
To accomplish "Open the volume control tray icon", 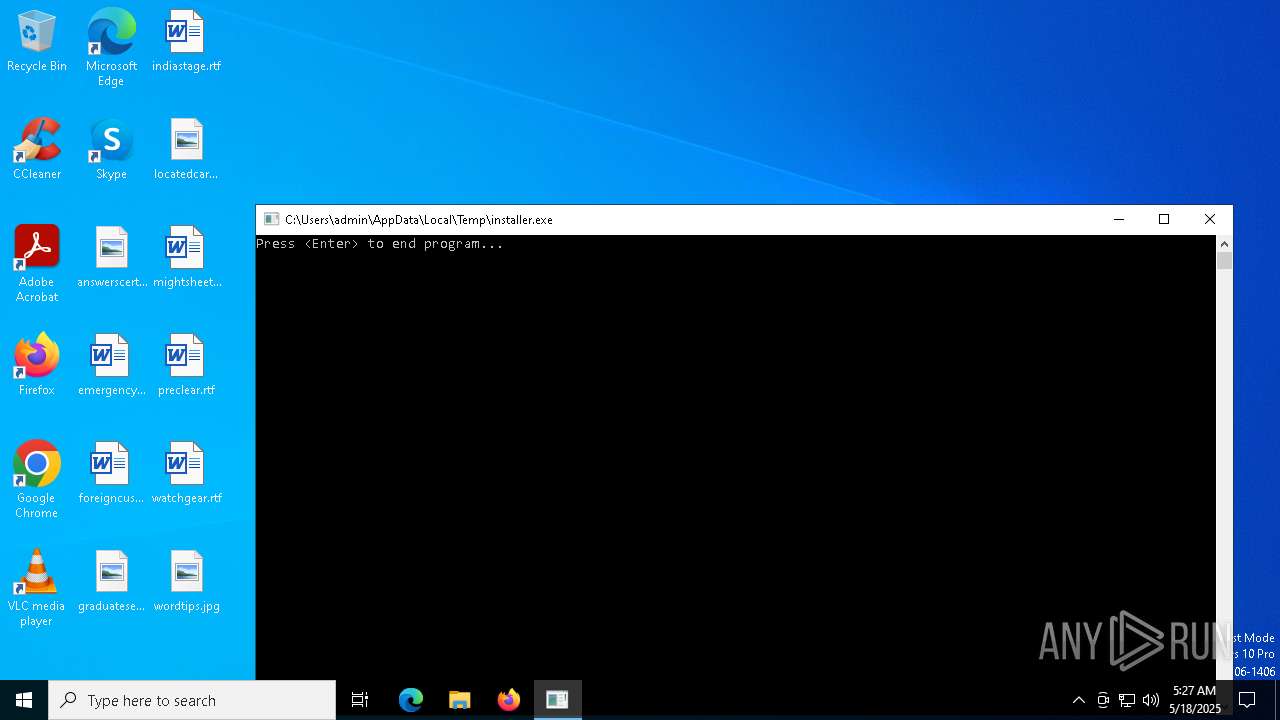I will click(1151, 700).
